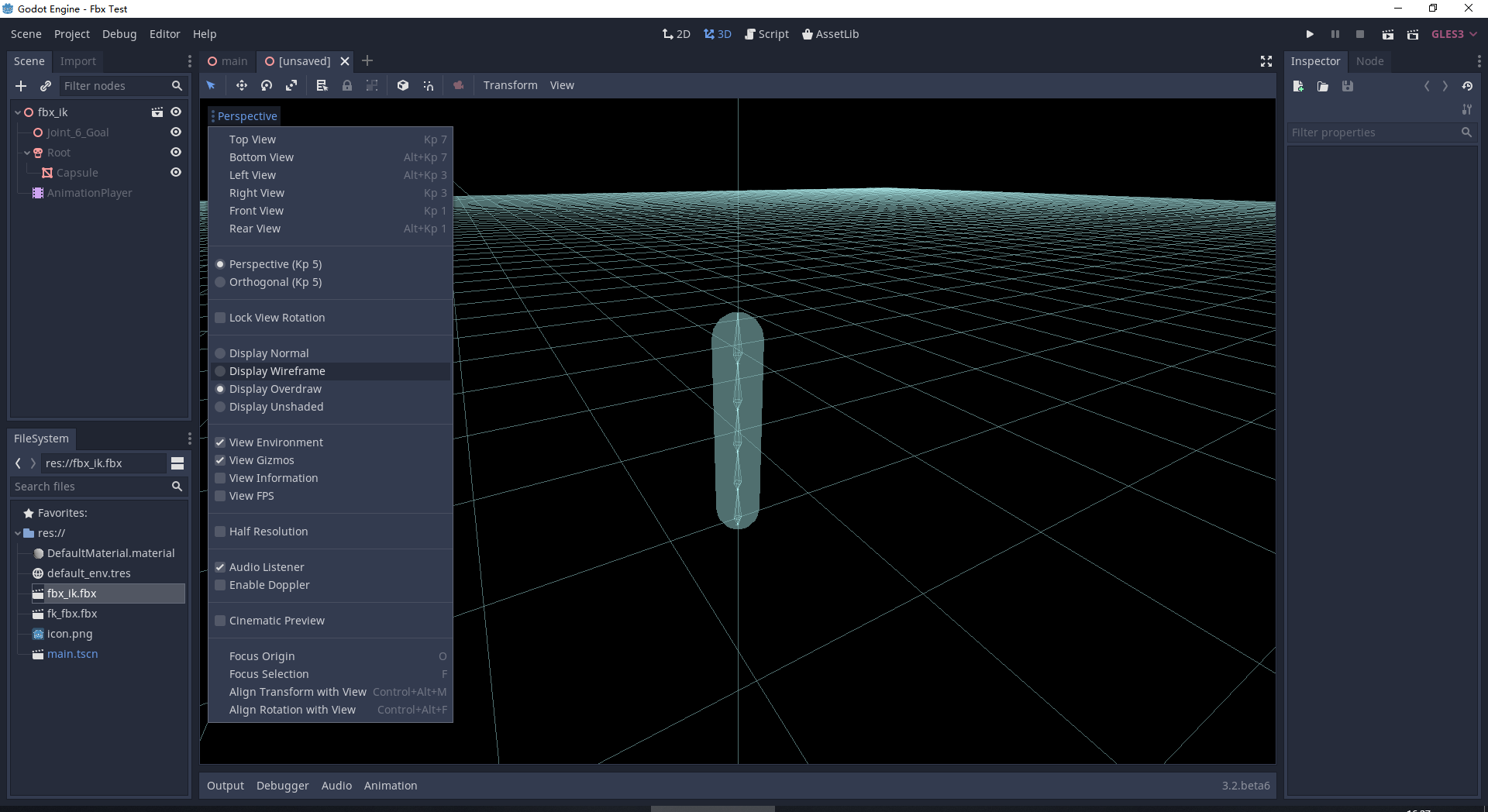Hide the Joint_6_Goal node

[x=176, y=132]
